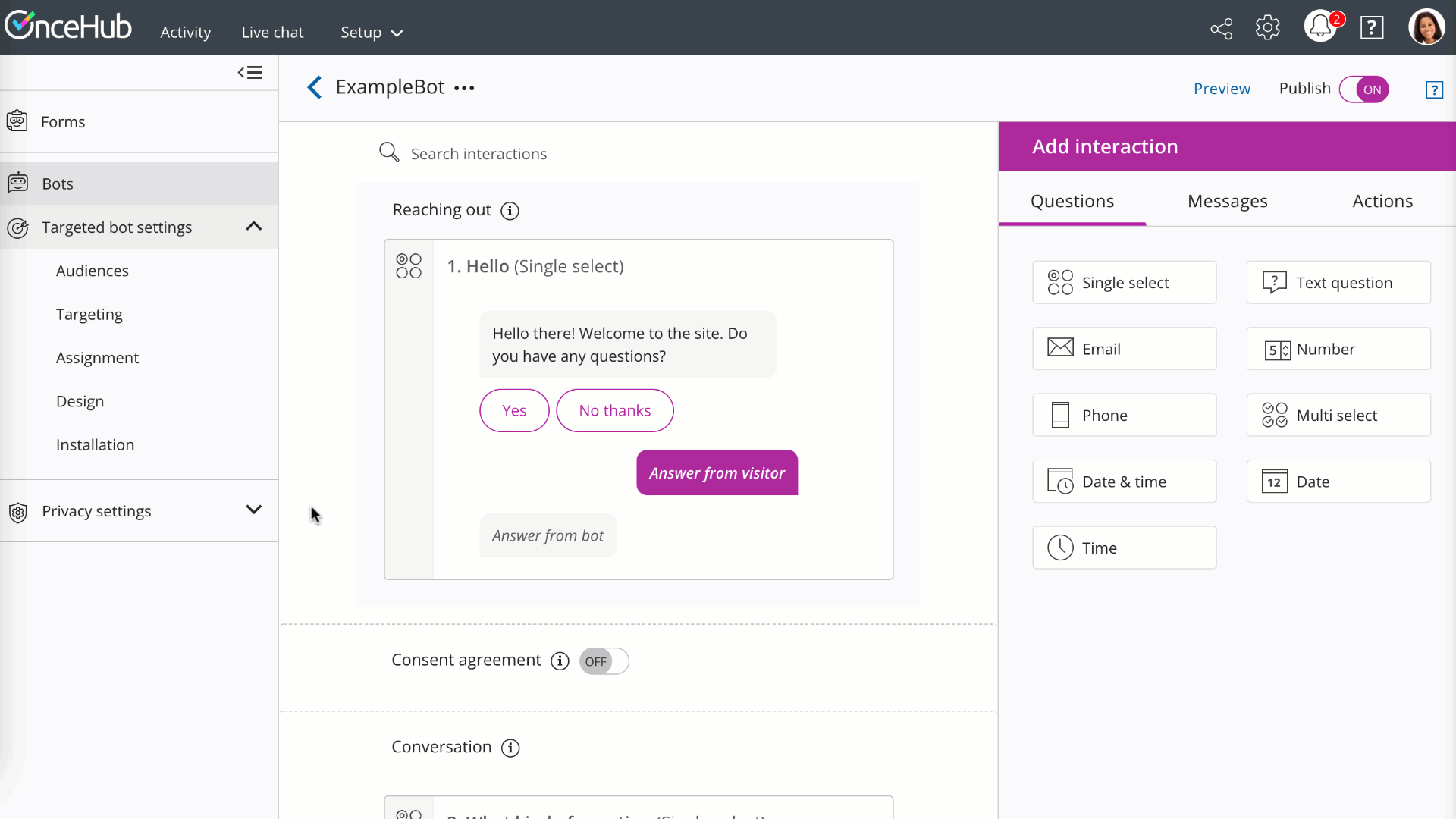Open the header settings gear
The width and height of the screenshot is (1456, 819).
tap(1267, 28)
